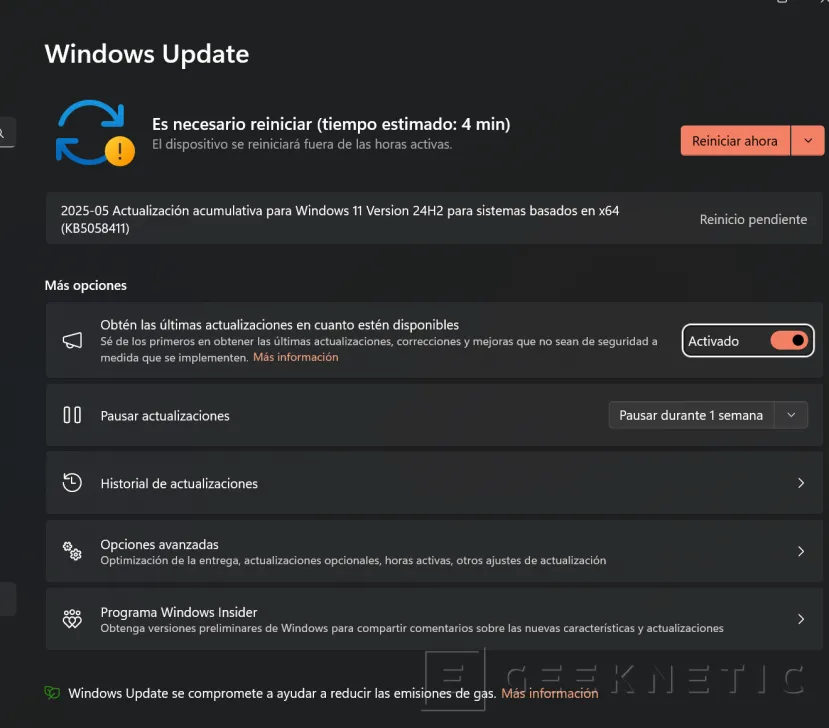Click the green leaf emissions icon at bottom

(x=50, y=691)
